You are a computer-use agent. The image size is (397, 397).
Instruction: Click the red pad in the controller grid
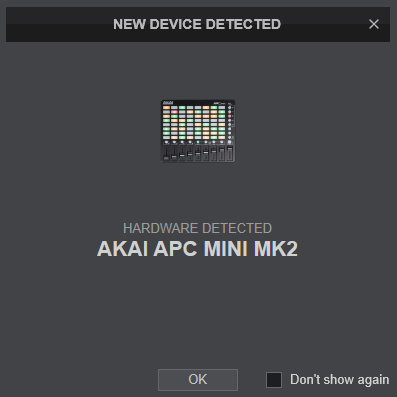pyautogui.click(x=174, y=112)
